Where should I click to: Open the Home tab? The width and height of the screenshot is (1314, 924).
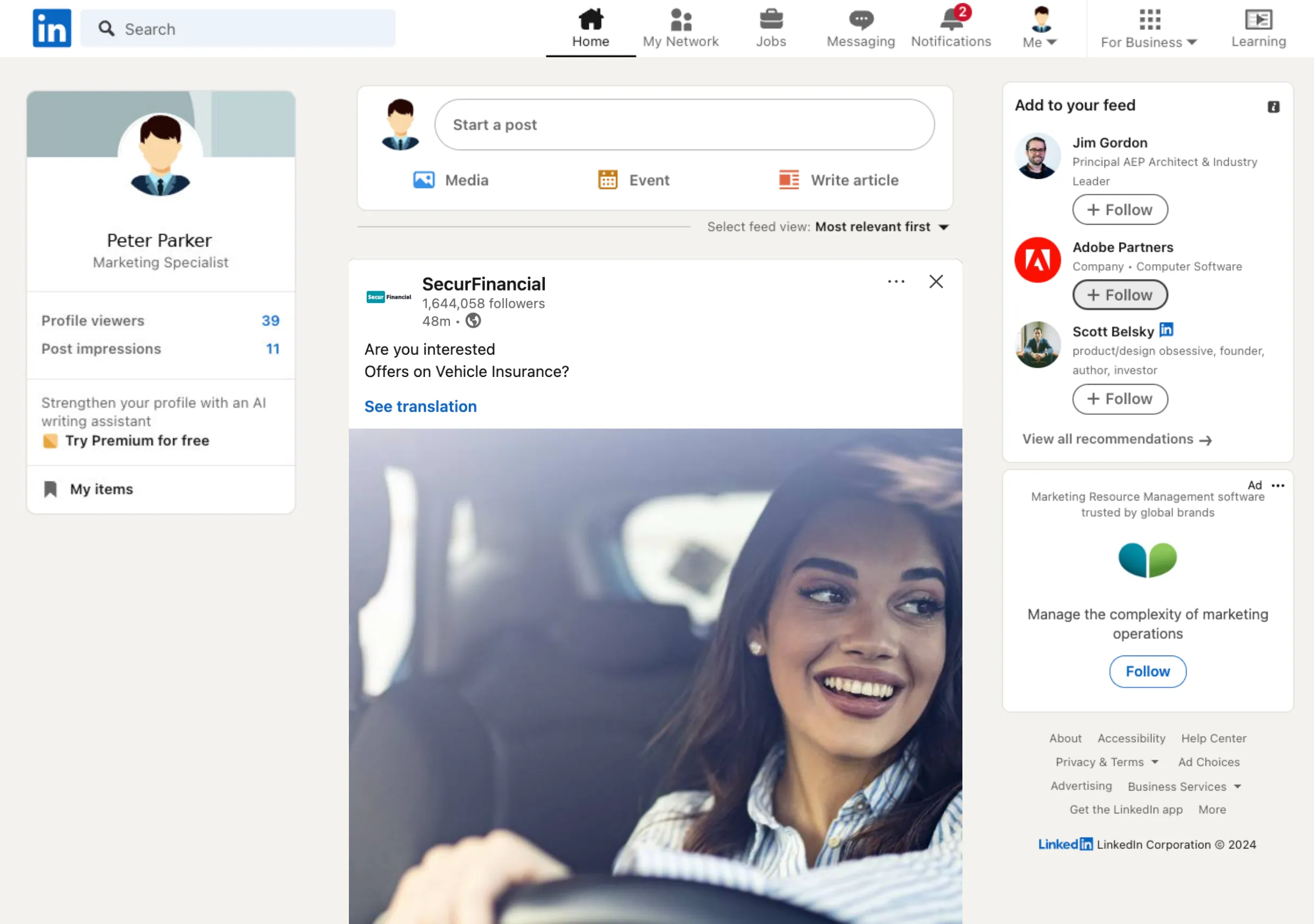[591, 28]
